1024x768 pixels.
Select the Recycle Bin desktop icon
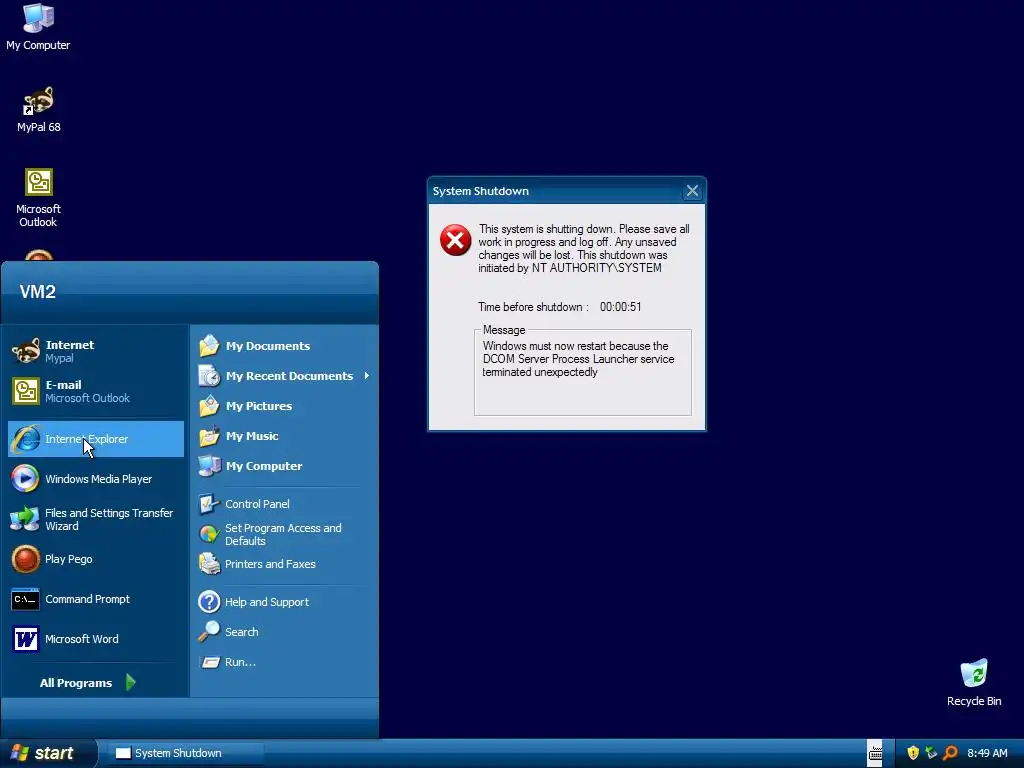[974, 683]
